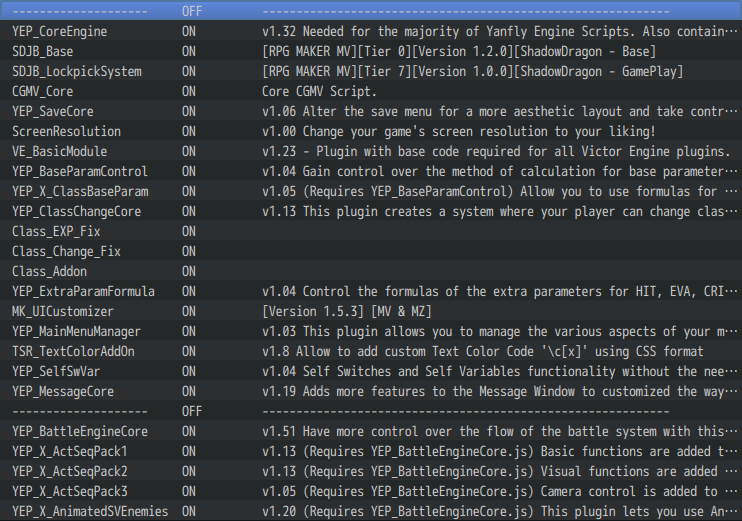Click TSR_TextColorAddOn v1.8 description
The image size is (742, 521).
[x=483, y=351]
